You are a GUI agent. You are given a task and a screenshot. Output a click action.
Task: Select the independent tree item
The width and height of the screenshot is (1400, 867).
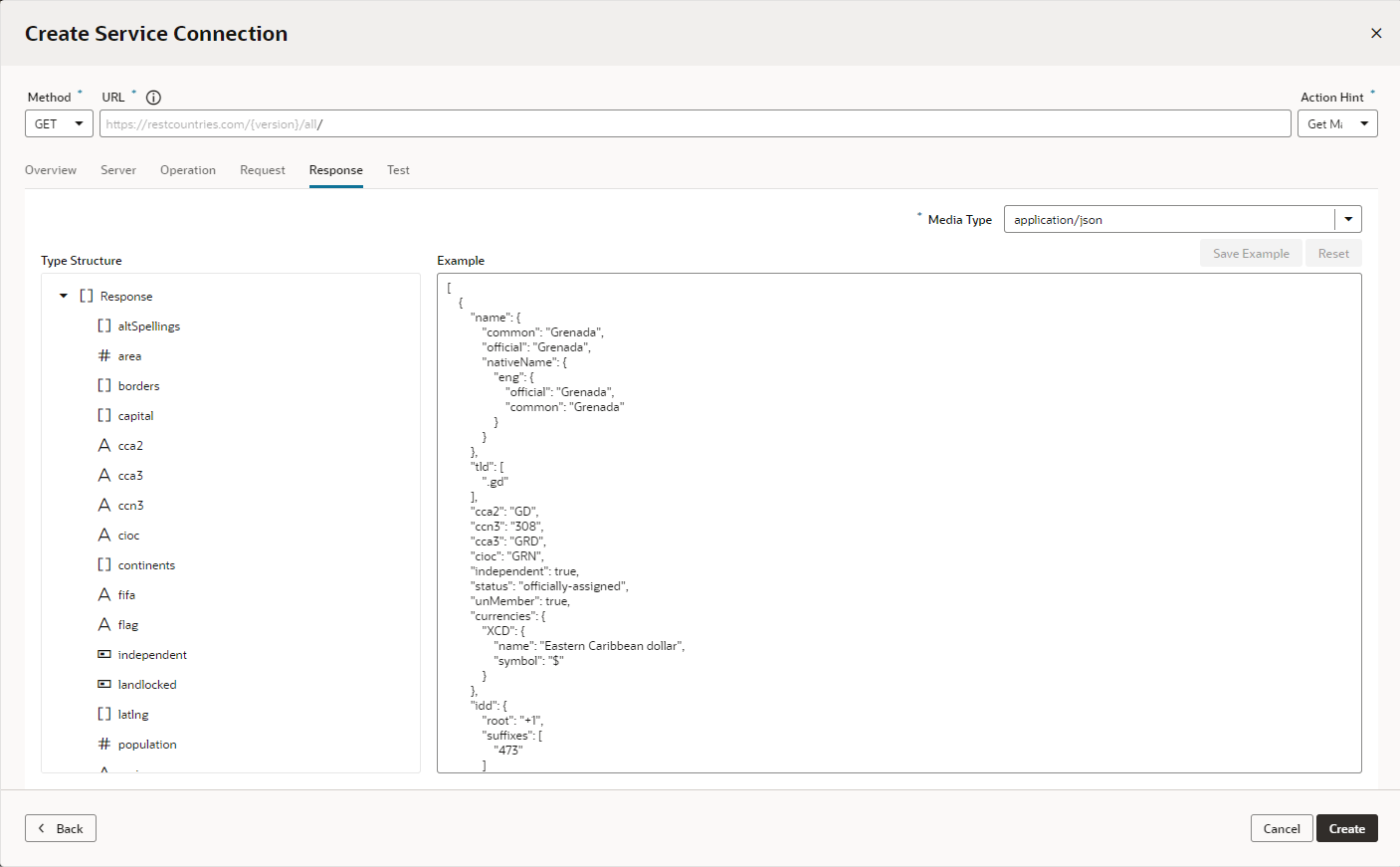click(x=152, y=655)
